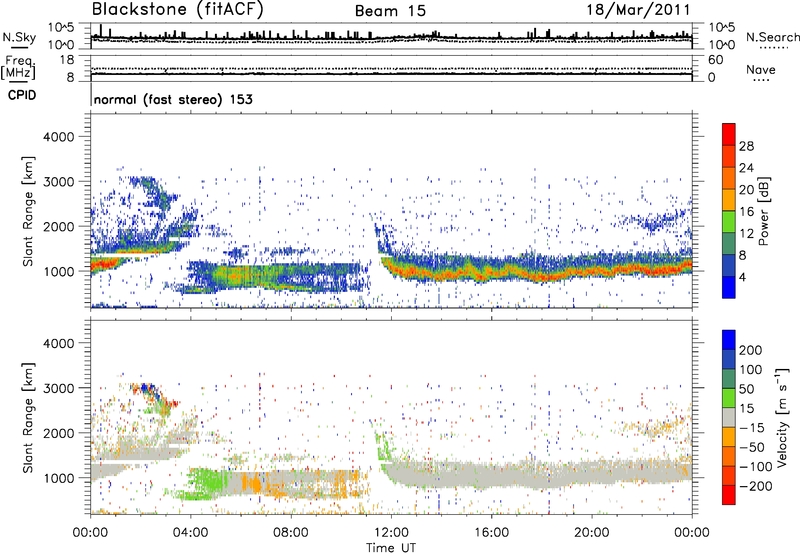Select the 4000 tick in power panel
Viewport: 800px width, 554px height.
click(x=58, y=137)
